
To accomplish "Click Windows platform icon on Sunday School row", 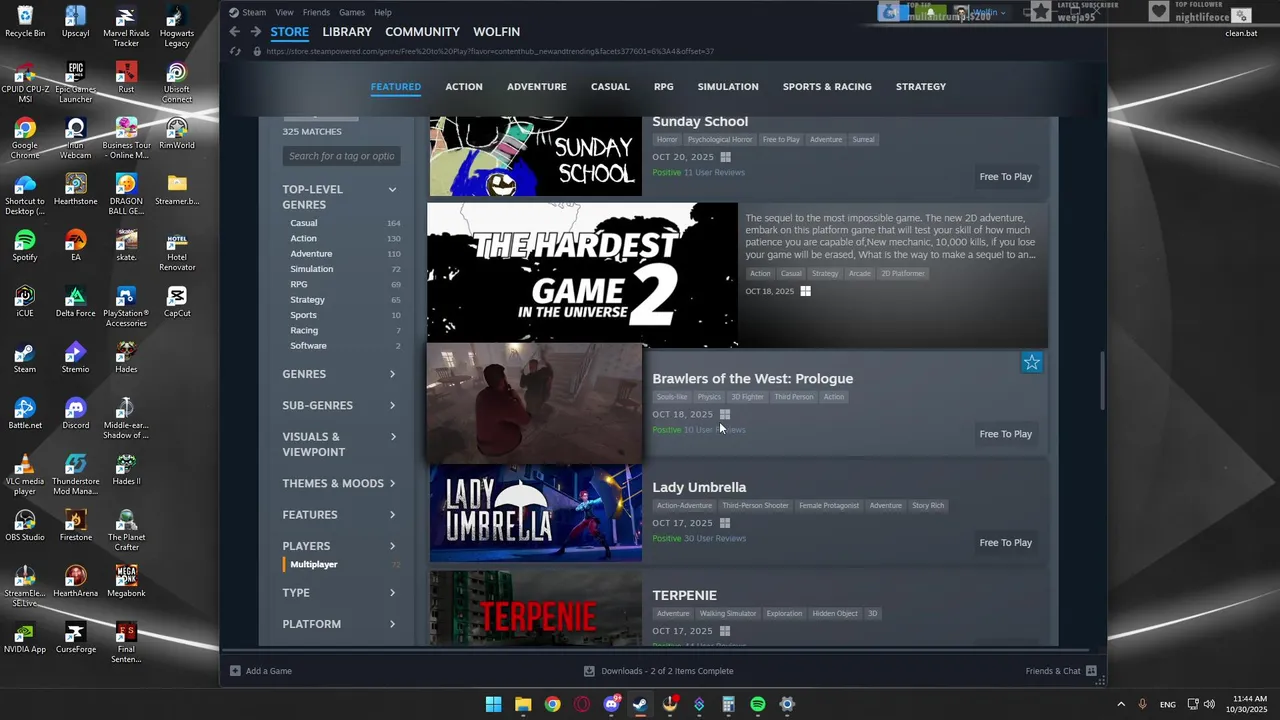I will pyautogui.click(x=726, y=157).
